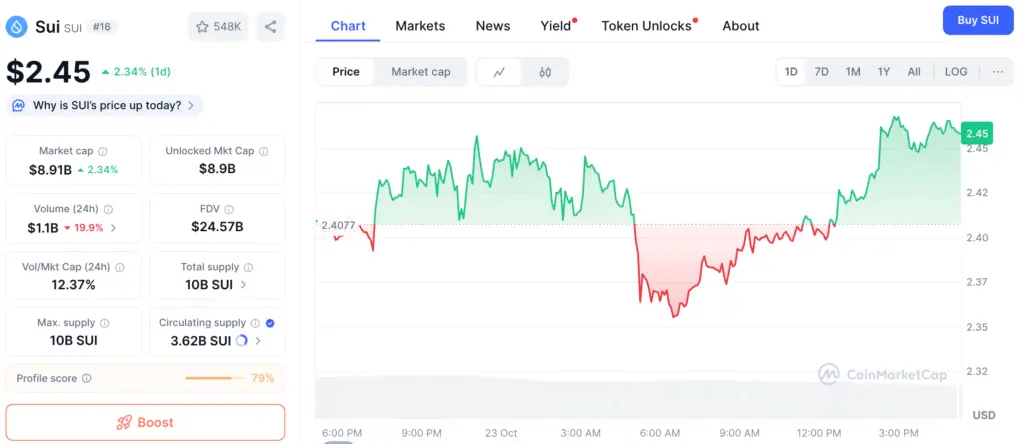
Task: Select the 7D time range
Action: tap(821, 72)
